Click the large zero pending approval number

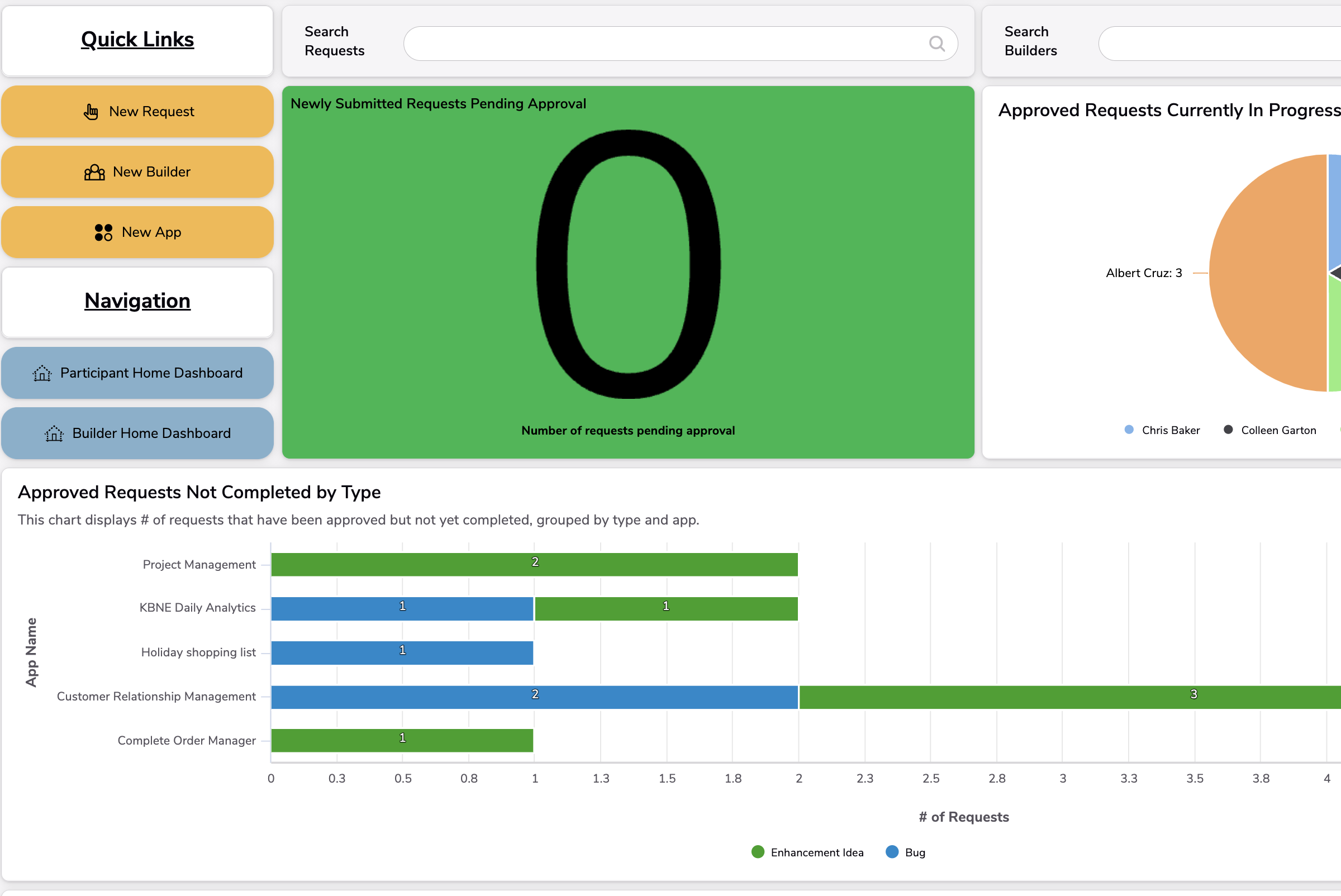627,264
